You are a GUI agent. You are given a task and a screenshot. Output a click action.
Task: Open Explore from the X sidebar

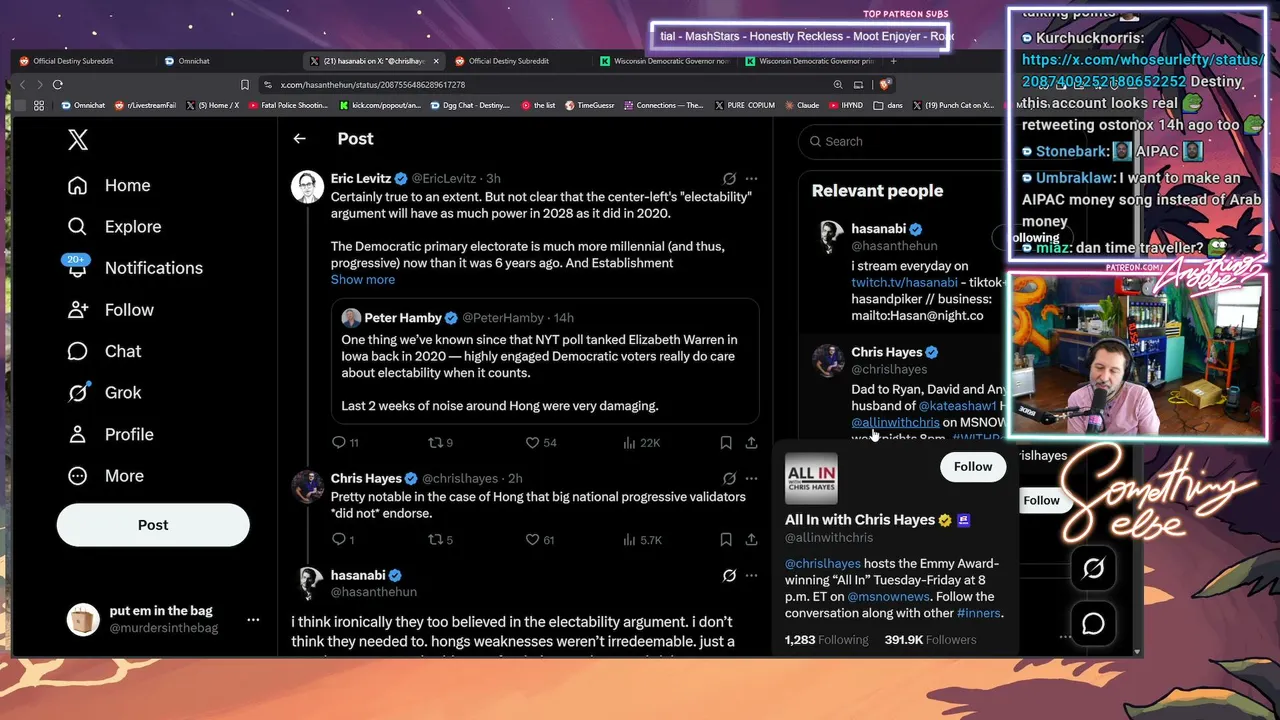pos(114,227)
